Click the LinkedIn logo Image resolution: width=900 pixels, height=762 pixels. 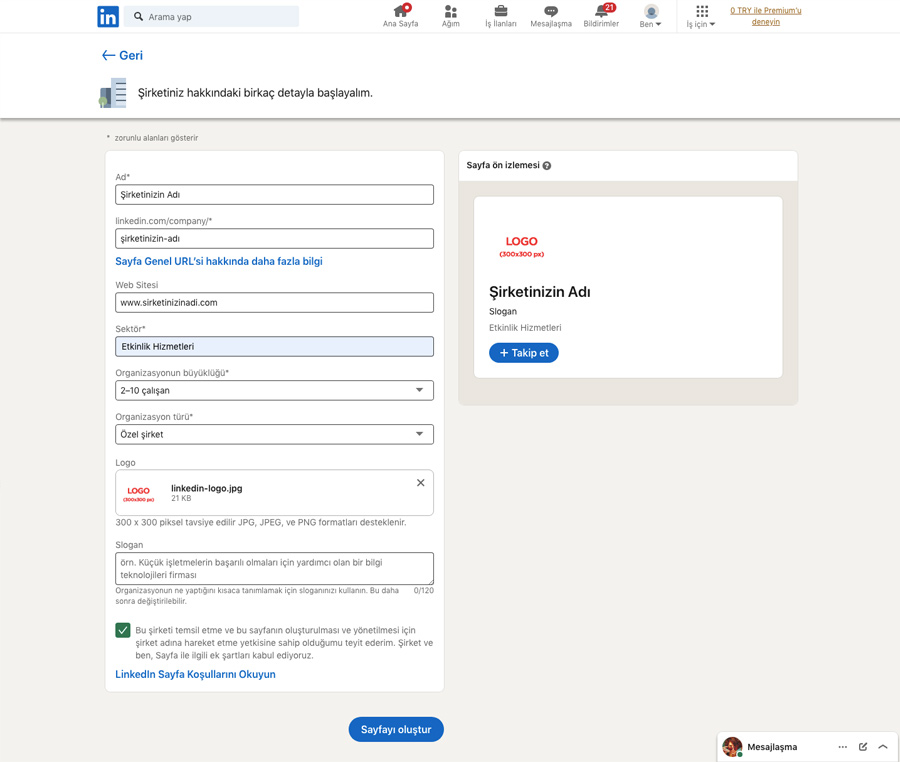[108, 16]
